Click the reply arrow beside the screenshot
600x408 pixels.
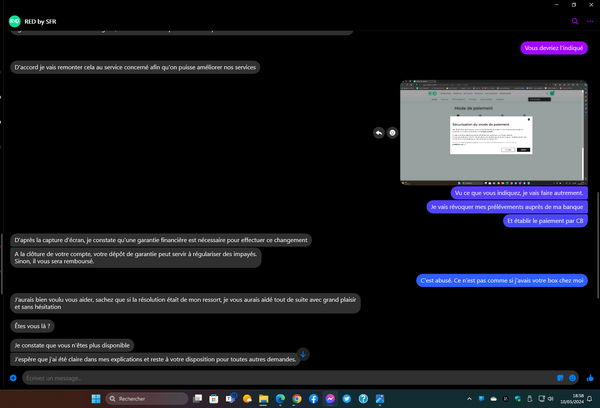(378, 132)
